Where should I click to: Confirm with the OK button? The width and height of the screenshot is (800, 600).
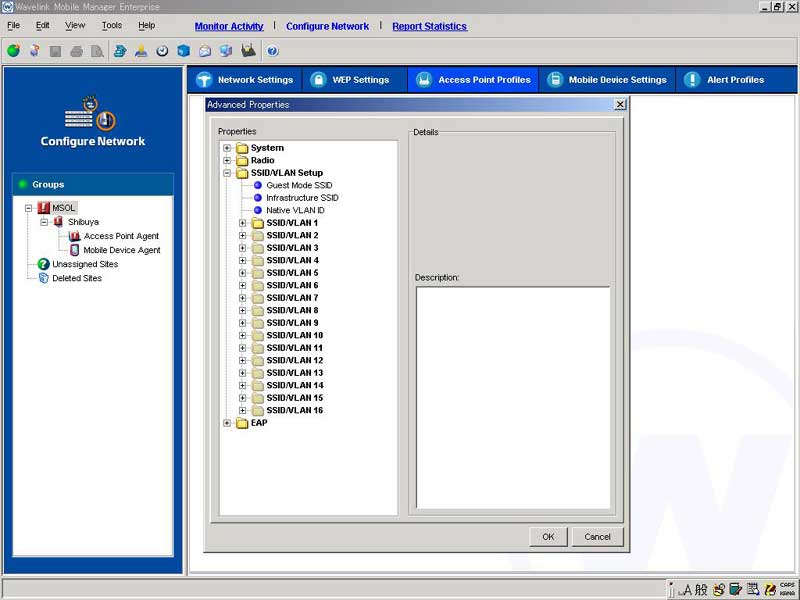click(x=548, y=537)
